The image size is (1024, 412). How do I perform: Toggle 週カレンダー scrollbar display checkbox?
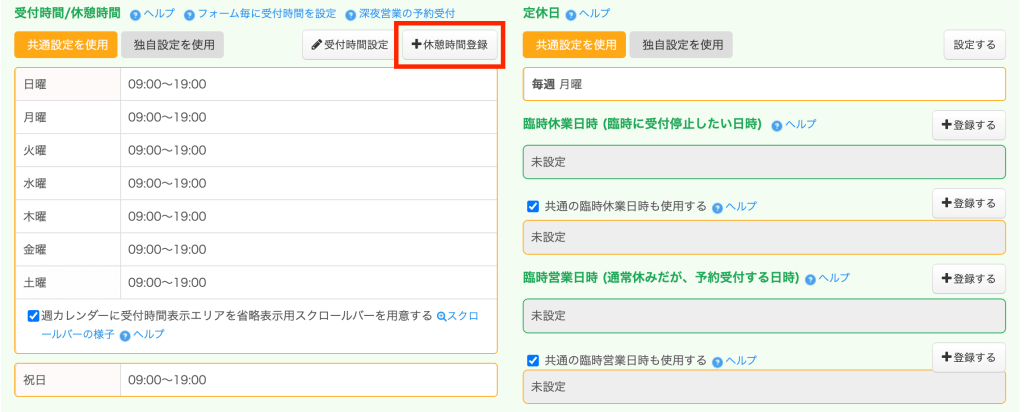(34, 316)
